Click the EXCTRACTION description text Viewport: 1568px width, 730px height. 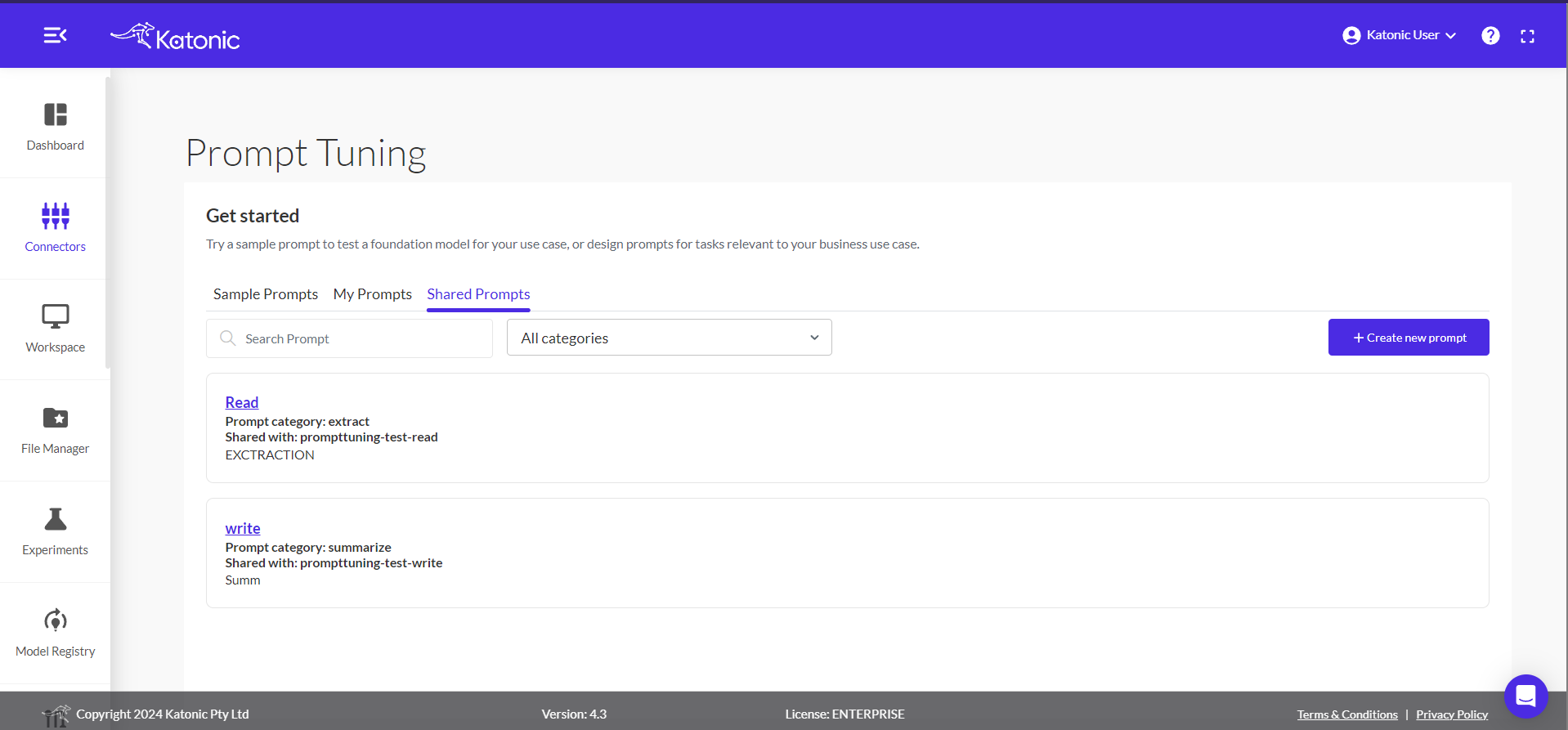point(270,455)
